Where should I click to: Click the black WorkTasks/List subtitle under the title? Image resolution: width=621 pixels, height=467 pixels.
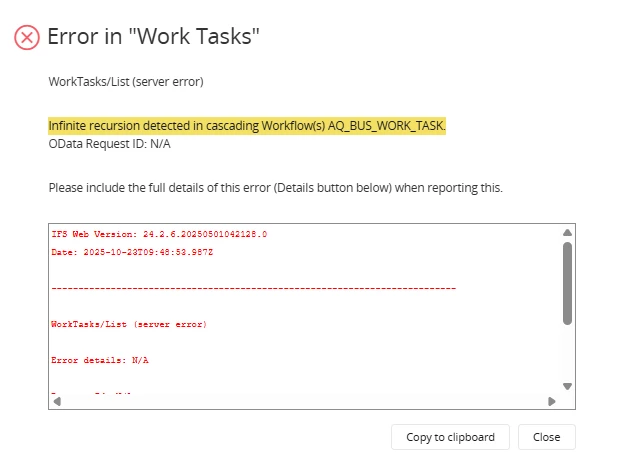coord(126,81)
